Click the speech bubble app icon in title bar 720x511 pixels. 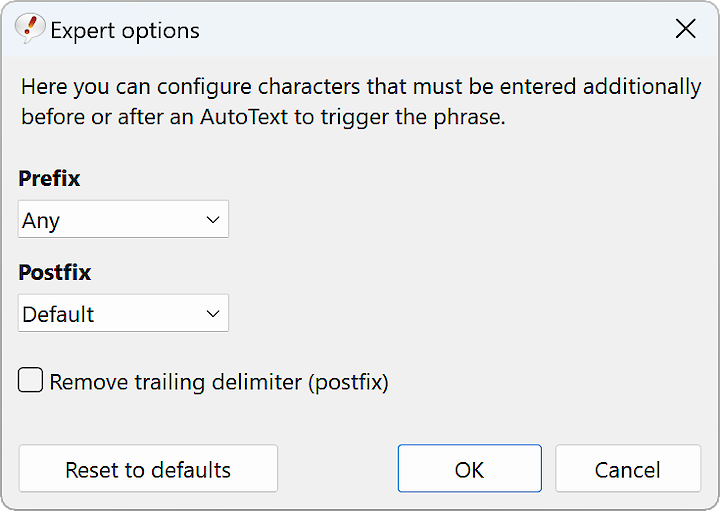[30, 29]
